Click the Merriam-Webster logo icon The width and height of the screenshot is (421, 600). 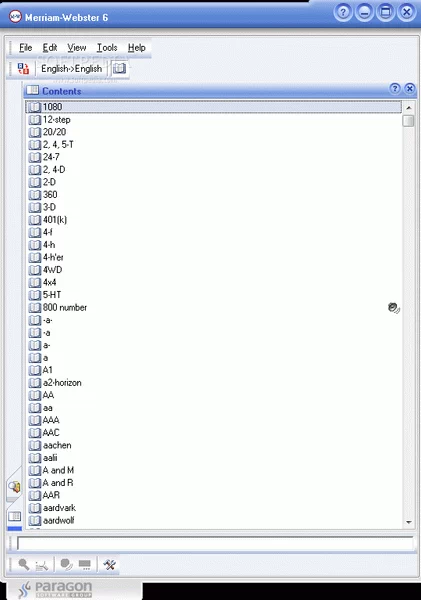coord(15,17)
